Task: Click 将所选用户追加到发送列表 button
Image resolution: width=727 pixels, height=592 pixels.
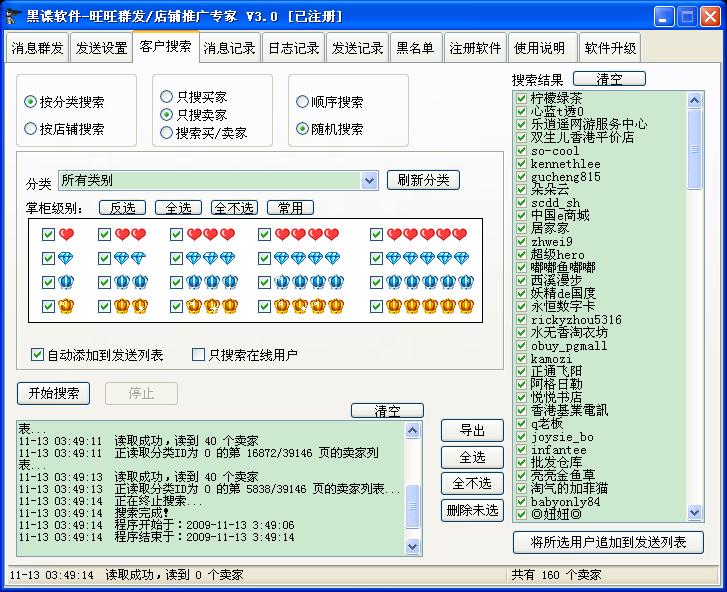Action: click(x=608, y=542)
